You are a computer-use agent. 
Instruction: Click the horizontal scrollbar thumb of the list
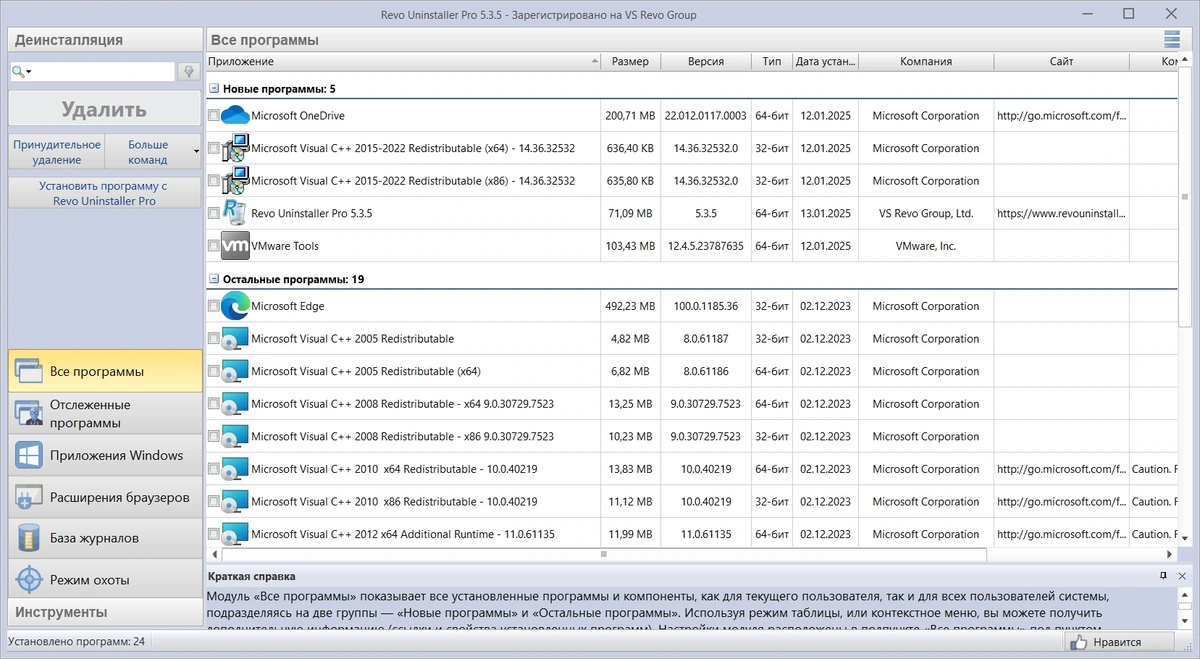coord(603,553)
